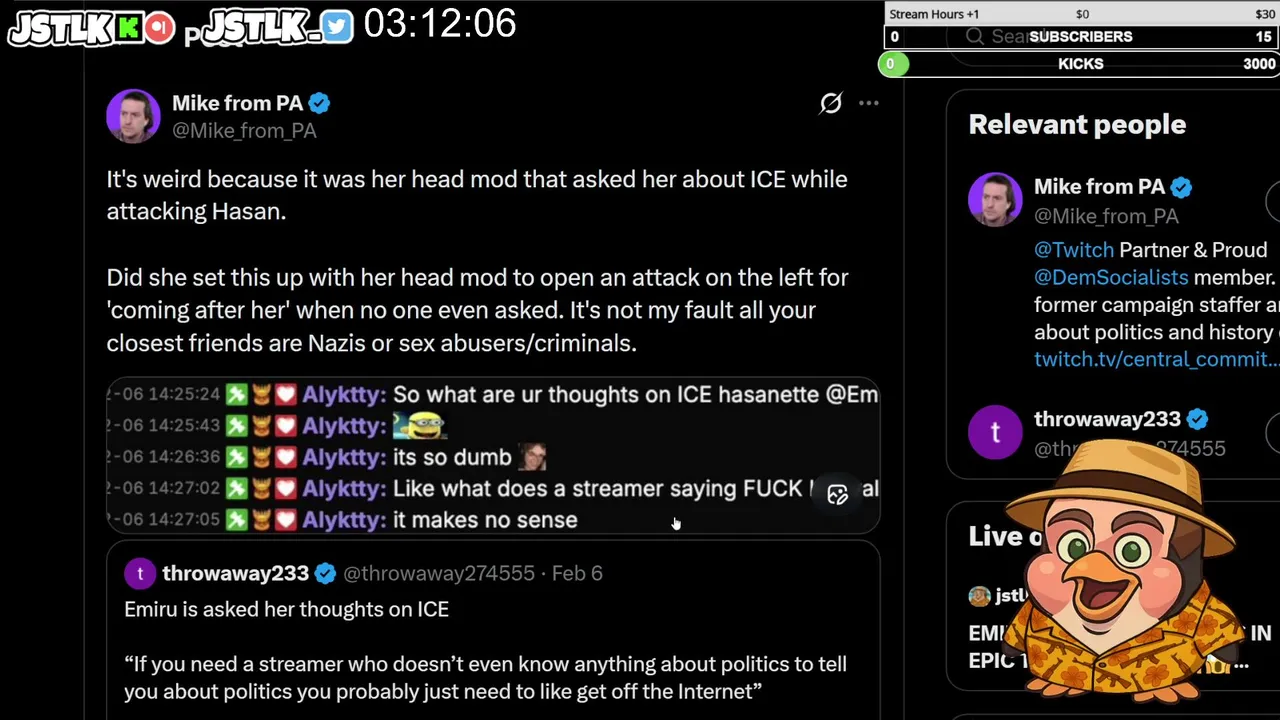The width and height of the screenshot is (1280, 720).
Task: Click Mike from PA's avatar under Relevant people
Action: click(995, 200)
